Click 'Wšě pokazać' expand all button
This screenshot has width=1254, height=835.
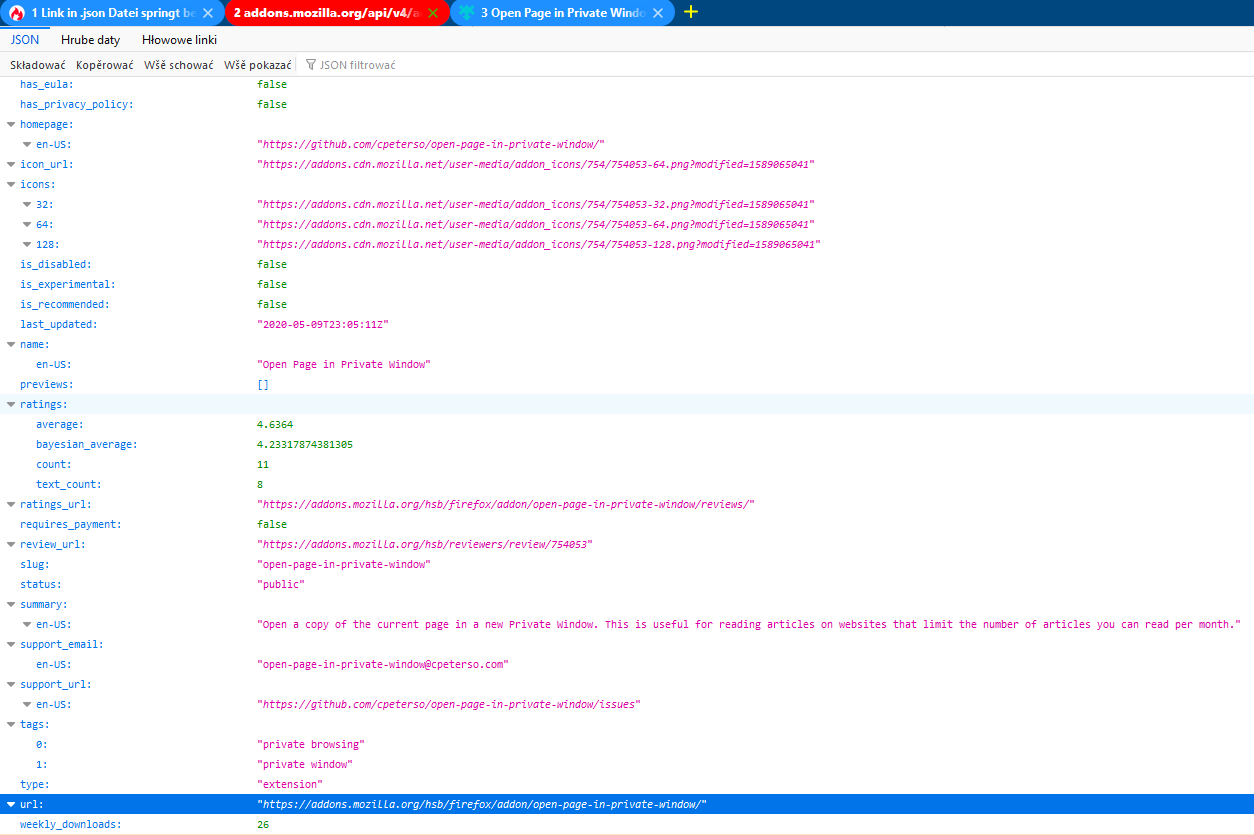257,65
